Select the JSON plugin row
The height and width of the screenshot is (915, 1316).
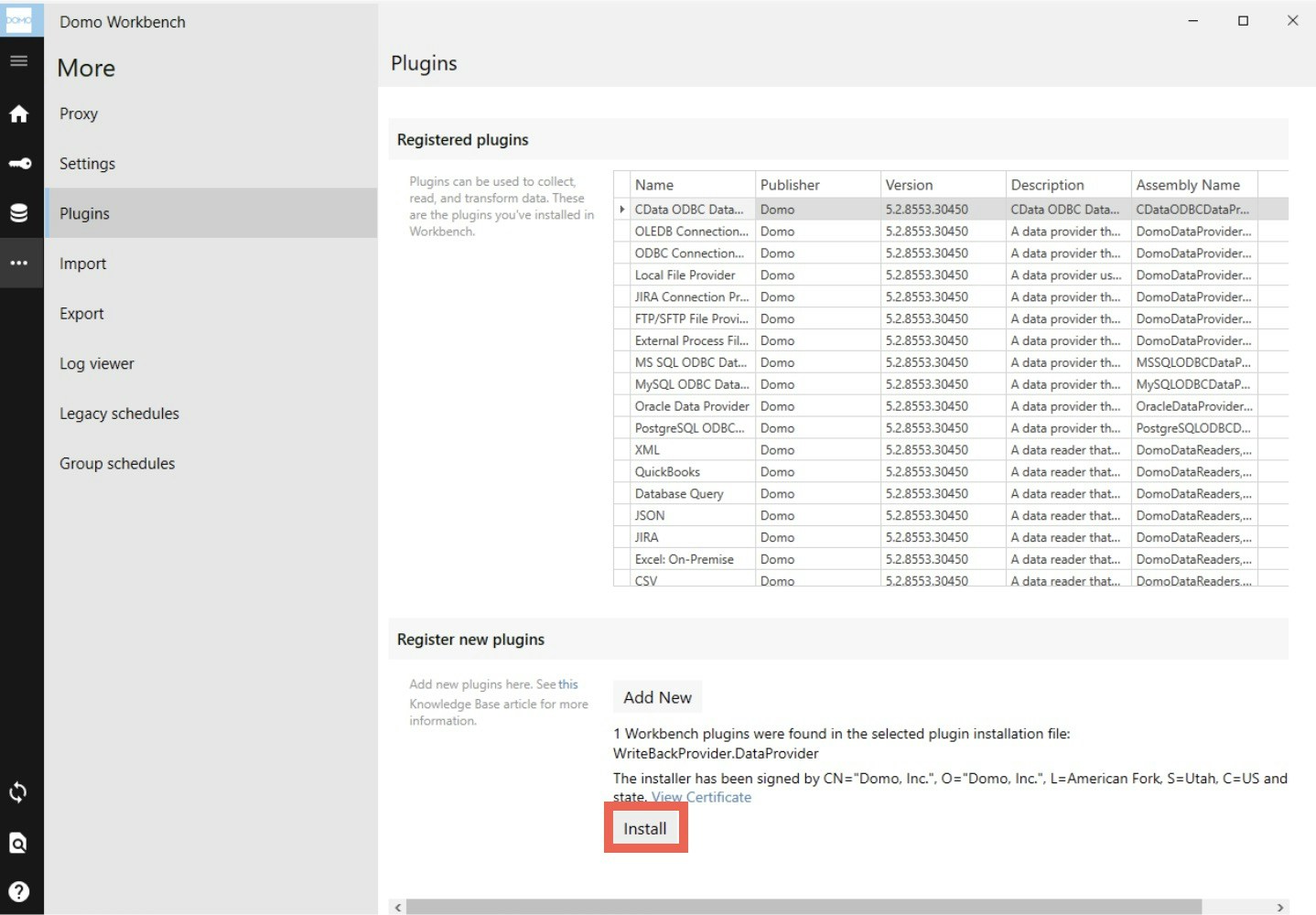point(951,516)
